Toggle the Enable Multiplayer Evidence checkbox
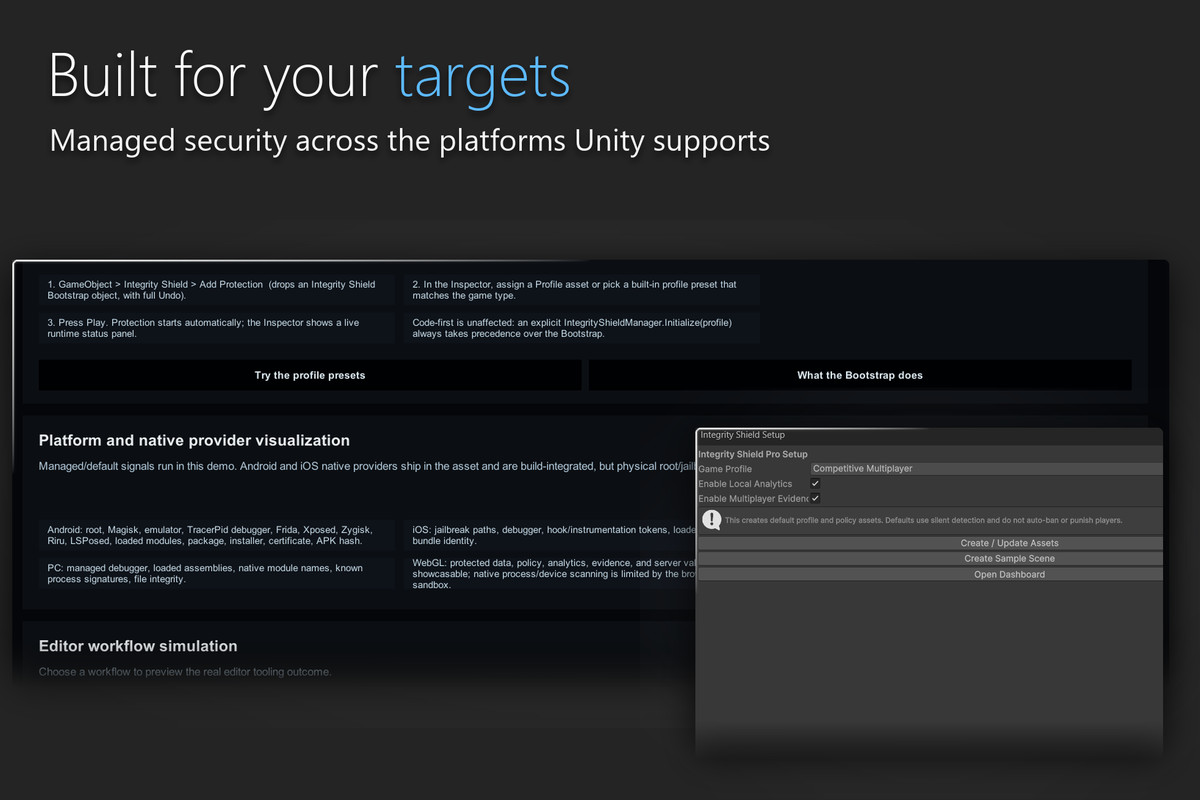This screenshot has width=1200, height=800. tap(815, 498)
